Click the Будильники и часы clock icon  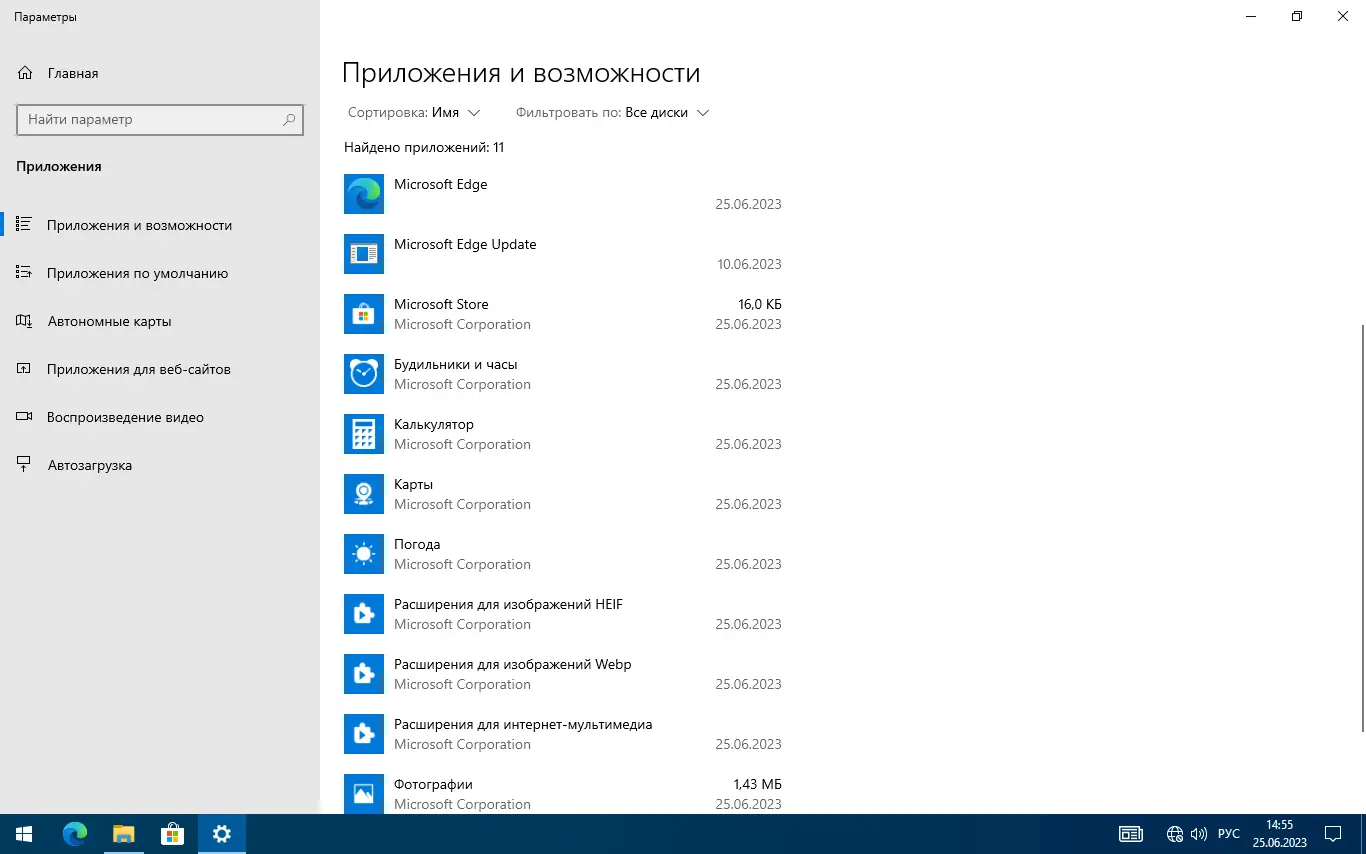click(364, 374)
